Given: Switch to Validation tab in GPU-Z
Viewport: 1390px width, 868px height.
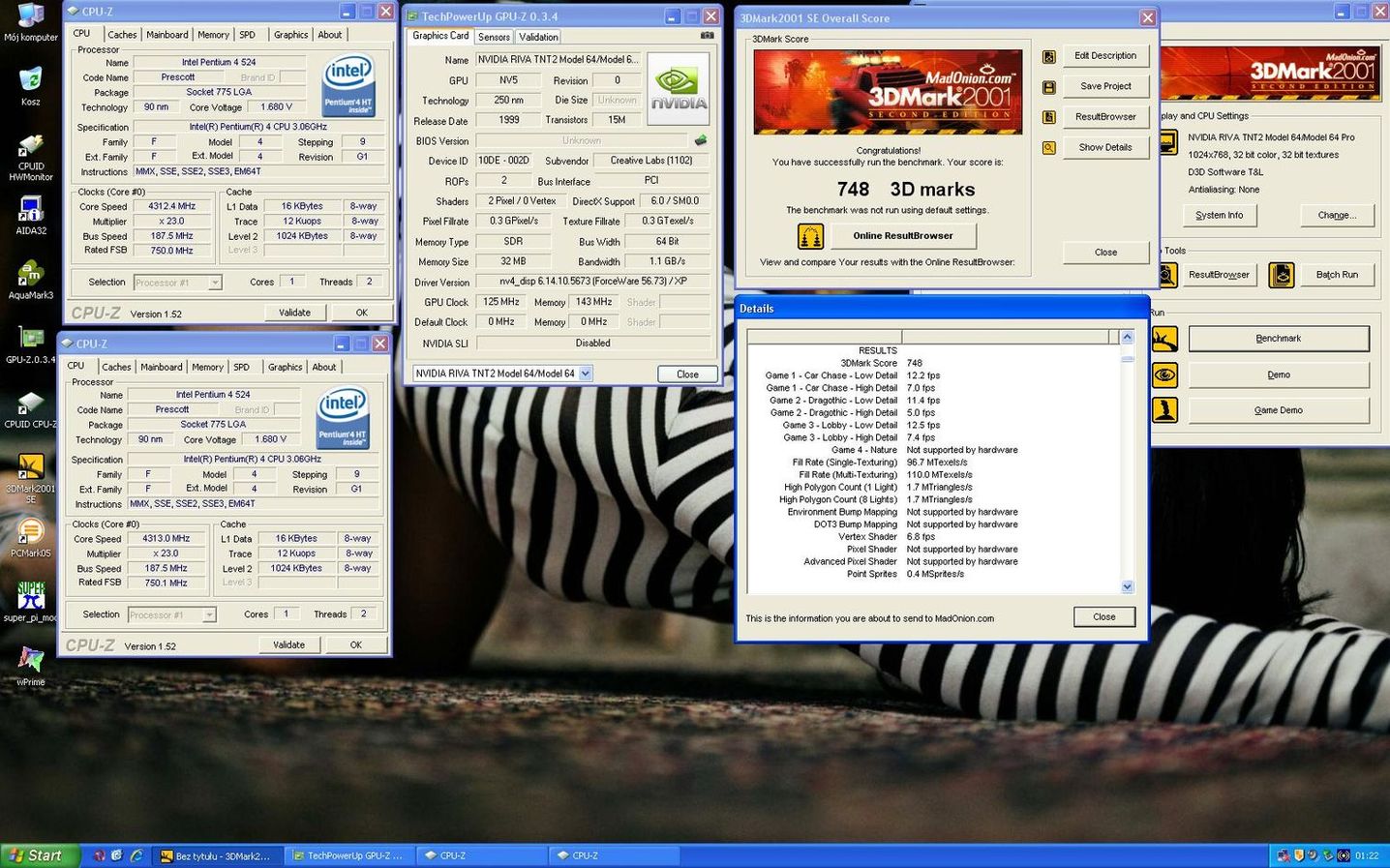Looking at the screenshot, I should tap(538, 37).
